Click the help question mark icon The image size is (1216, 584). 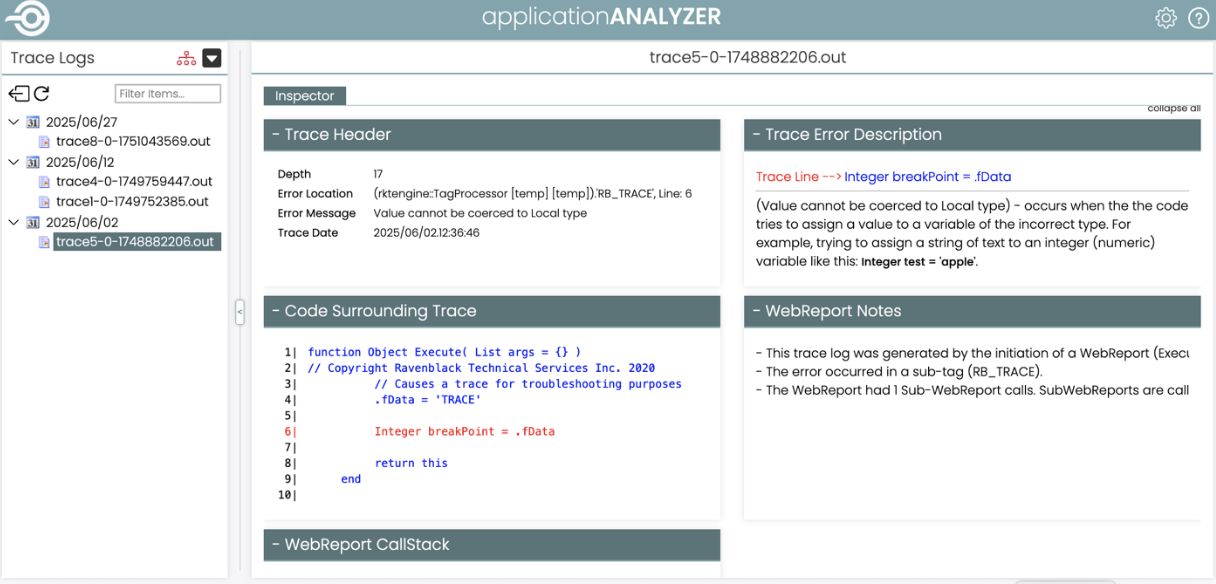(x=1198, y=18)
